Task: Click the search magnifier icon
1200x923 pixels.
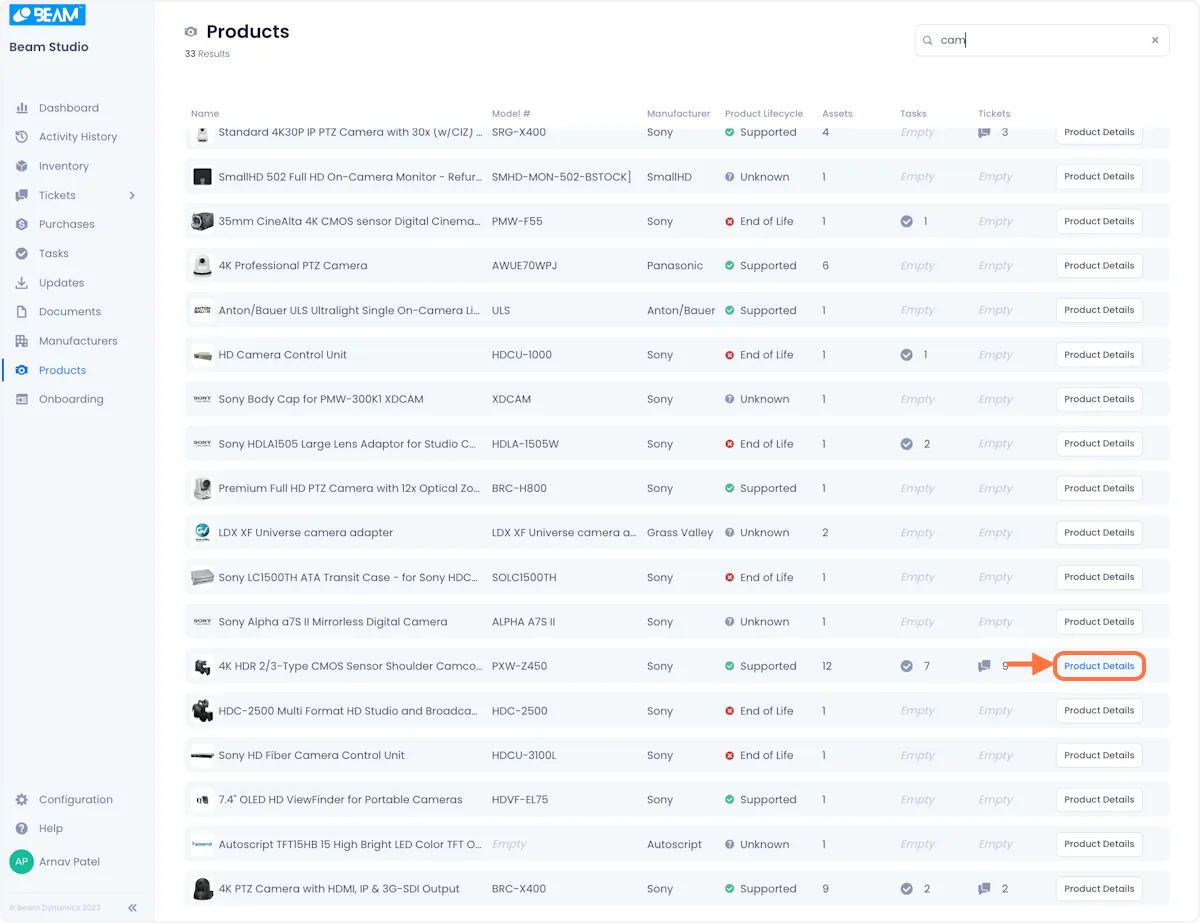Action: coord(928,41)
